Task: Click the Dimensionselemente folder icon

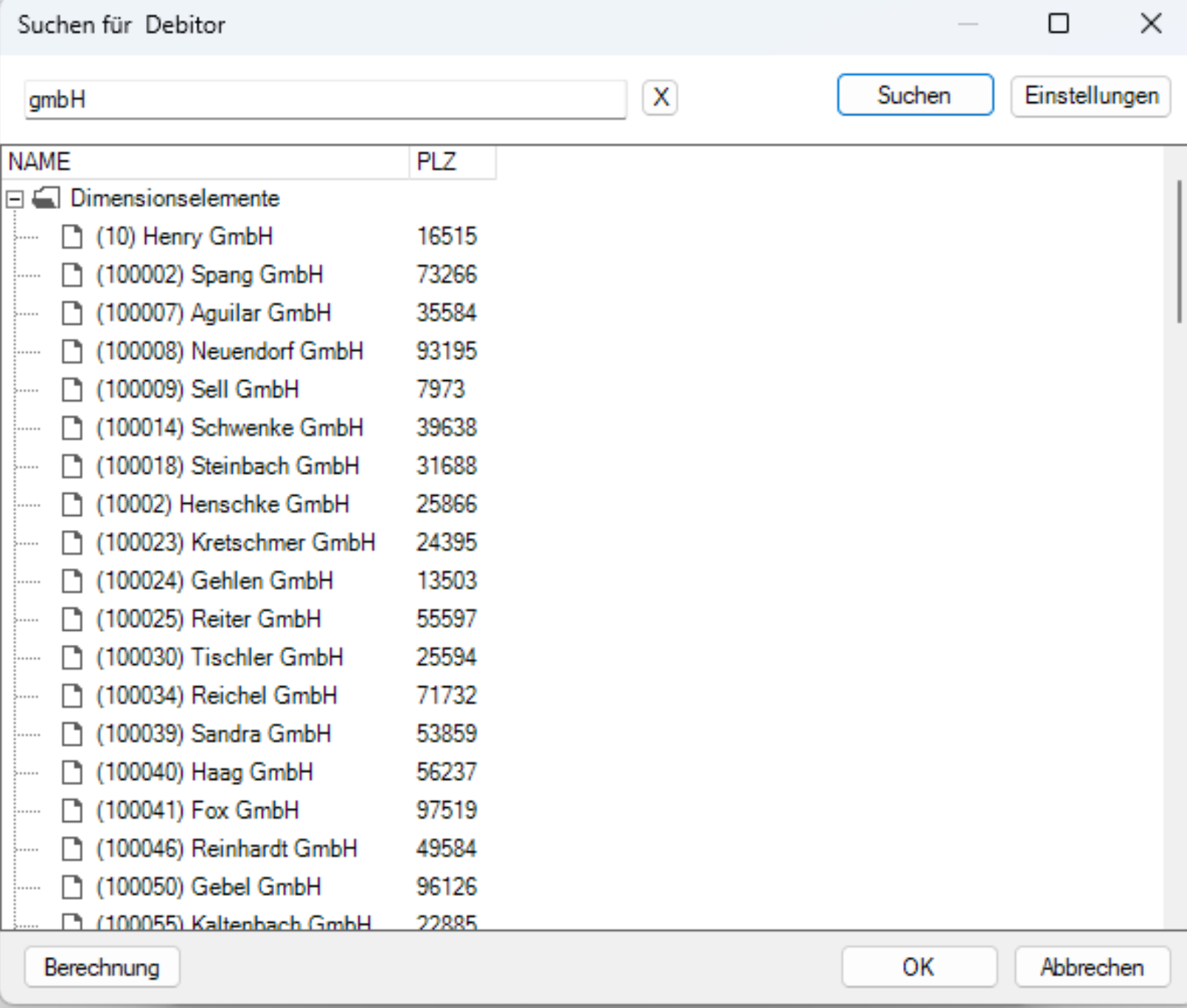Action: point(47,198)
